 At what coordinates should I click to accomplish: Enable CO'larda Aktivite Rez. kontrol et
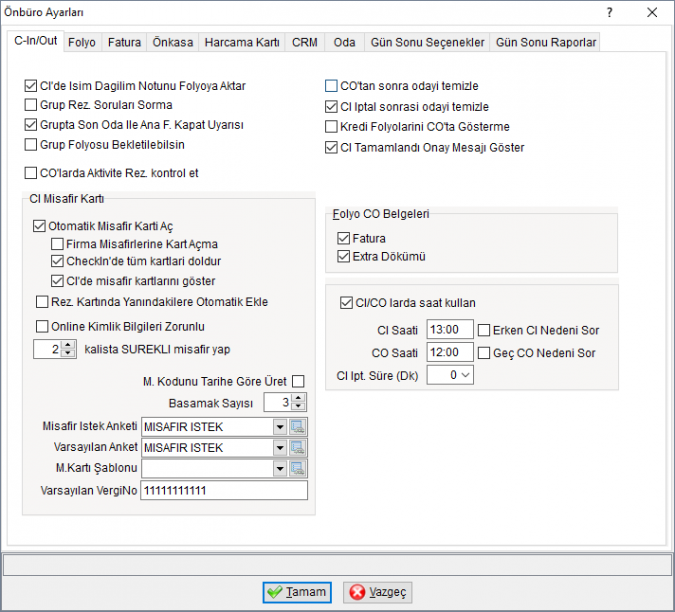(31, 173)
